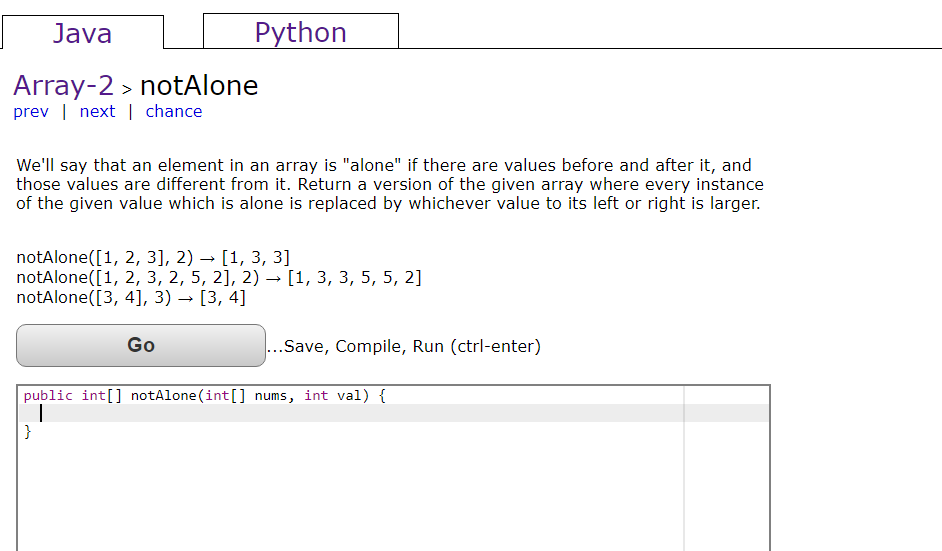Switch to the Java tab

82,32
